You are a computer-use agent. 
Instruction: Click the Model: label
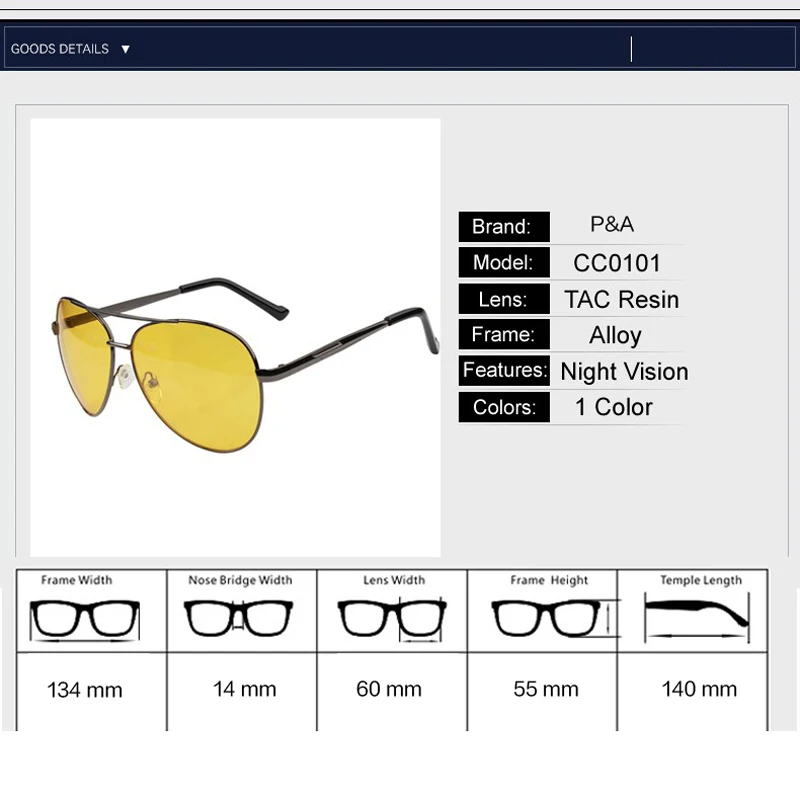504,262
